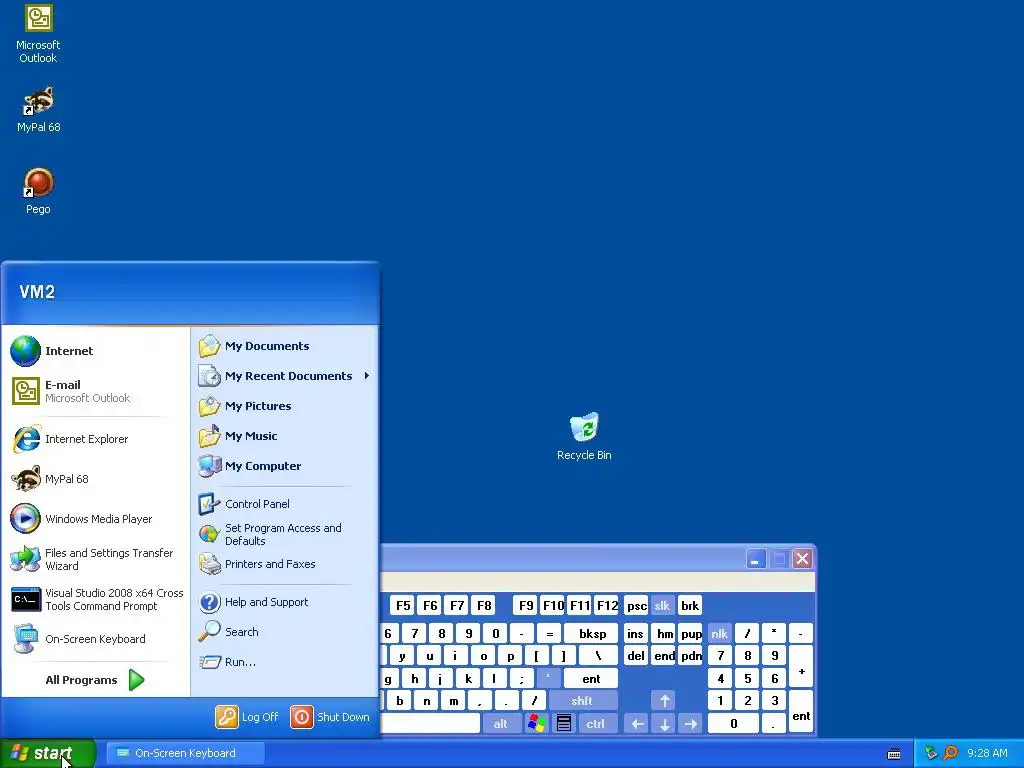Viewport: 1024px width, 768px height.
Task: Open the Run dialog
Action: pos(284,662)
